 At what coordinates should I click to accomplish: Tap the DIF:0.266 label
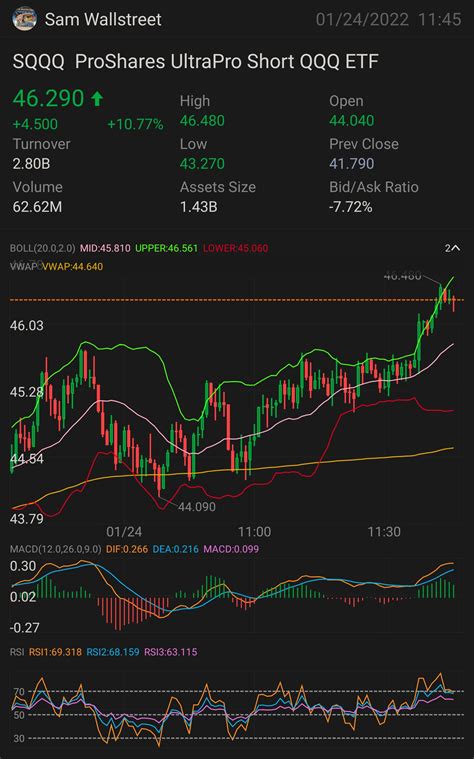point(127,549)
